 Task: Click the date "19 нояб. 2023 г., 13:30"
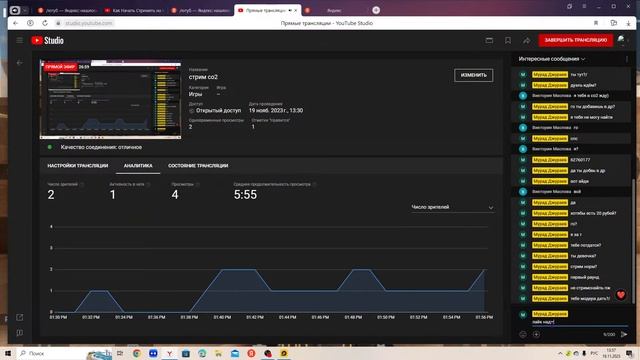tap(276, 111)
